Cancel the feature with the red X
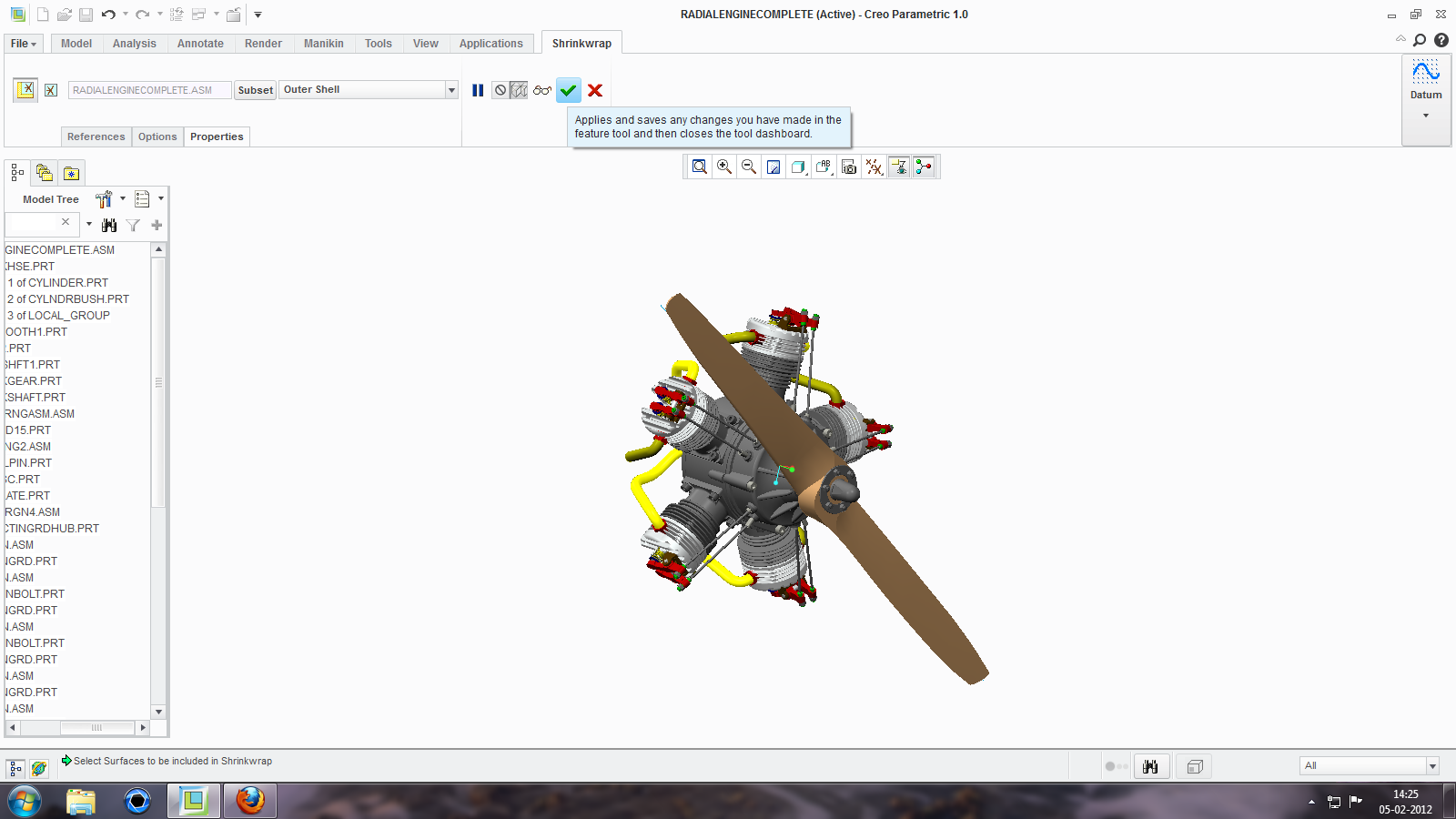This screenshot has height=819, width=1456. click(595, 90)
